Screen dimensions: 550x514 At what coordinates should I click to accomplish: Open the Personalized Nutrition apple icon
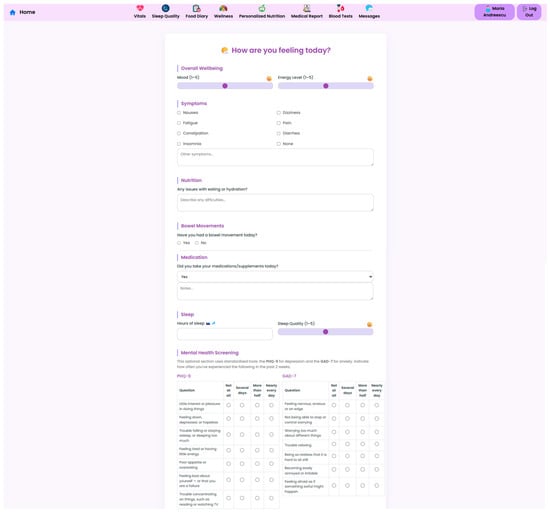coord(262,8)
